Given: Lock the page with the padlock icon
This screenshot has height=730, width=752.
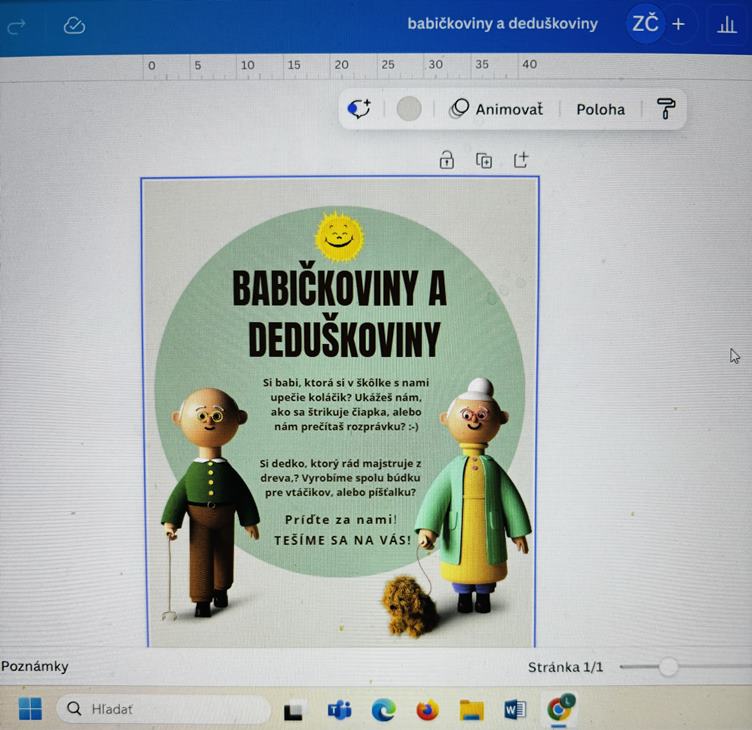Looking at the screenshot, I should coord(447,160).
